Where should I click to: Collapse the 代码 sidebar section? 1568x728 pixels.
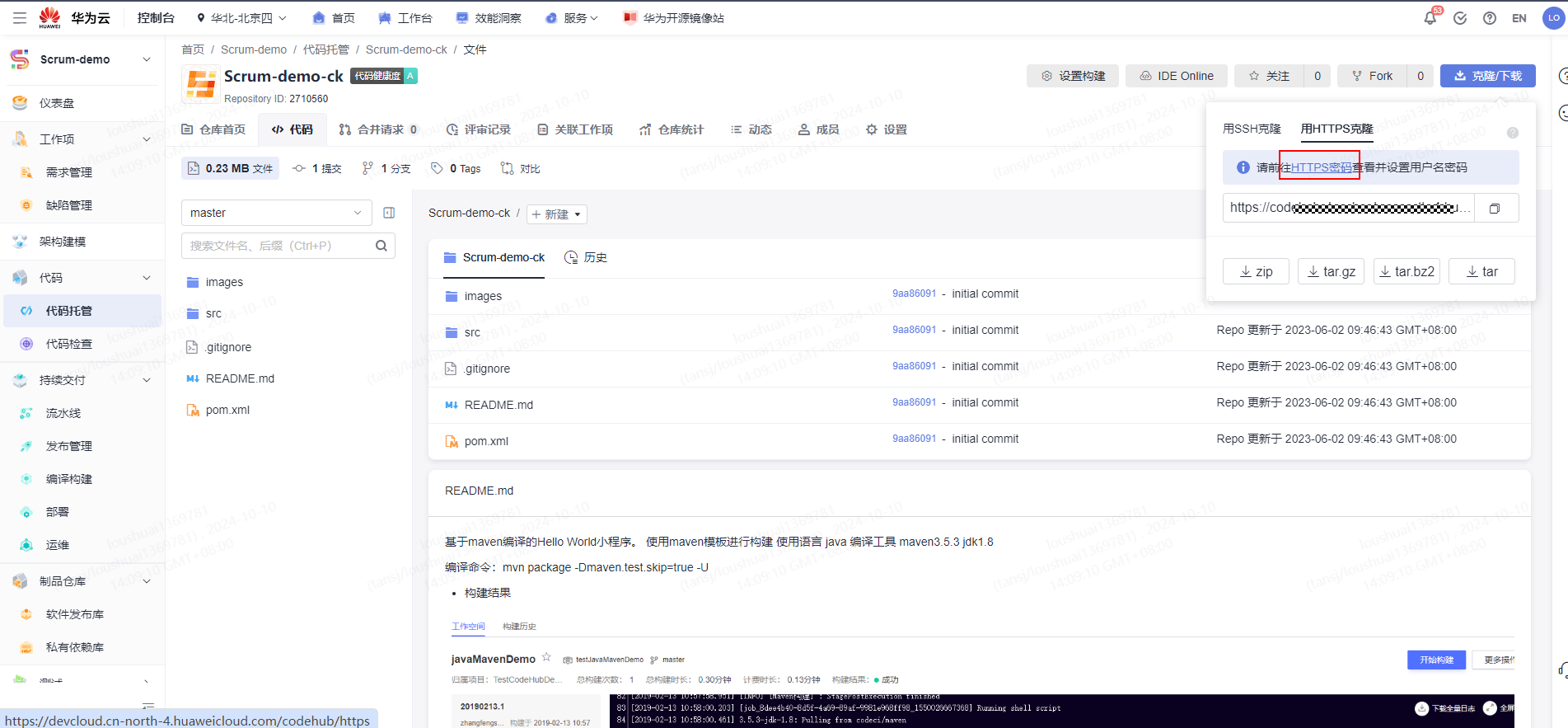pos(147,278)
